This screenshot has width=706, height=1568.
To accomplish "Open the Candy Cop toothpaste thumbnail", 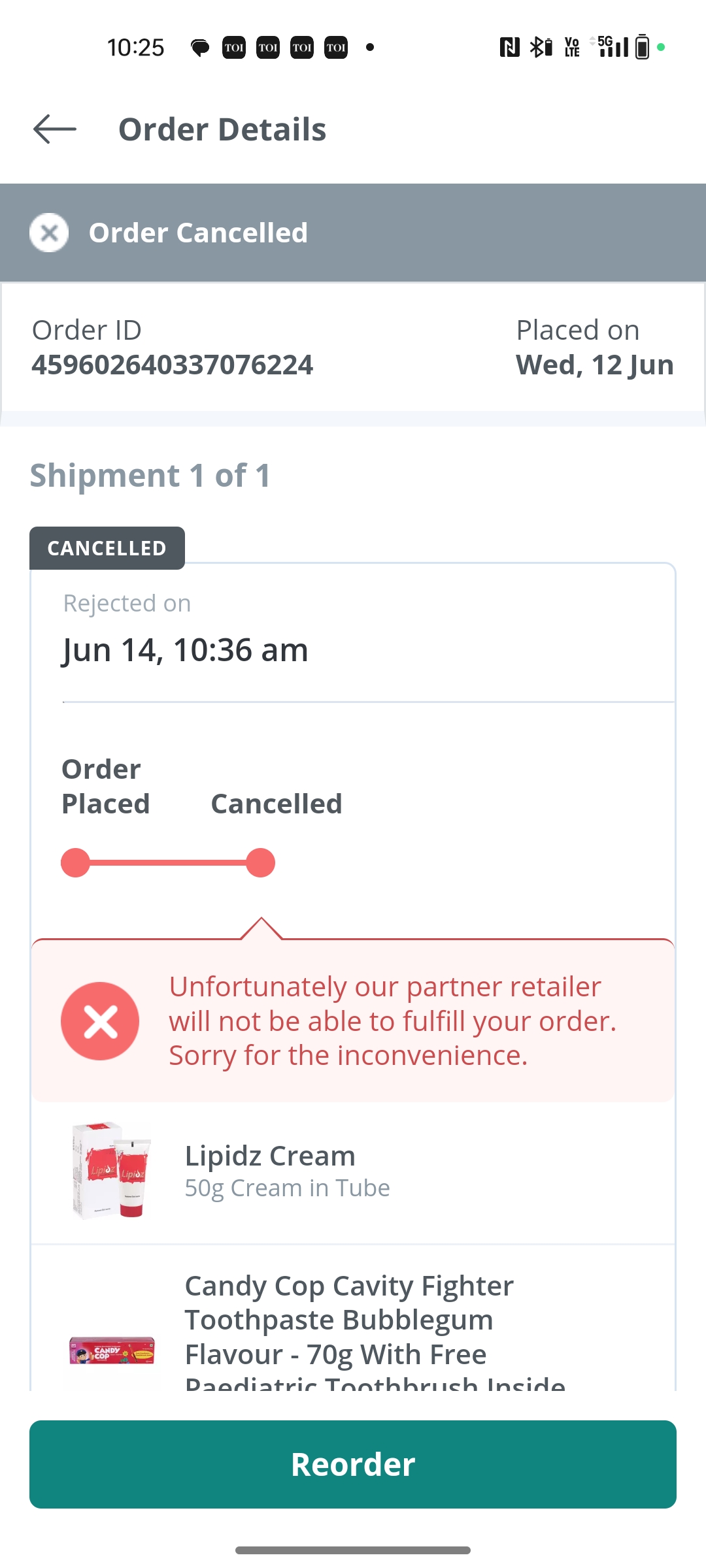I will pos(112,1350).
